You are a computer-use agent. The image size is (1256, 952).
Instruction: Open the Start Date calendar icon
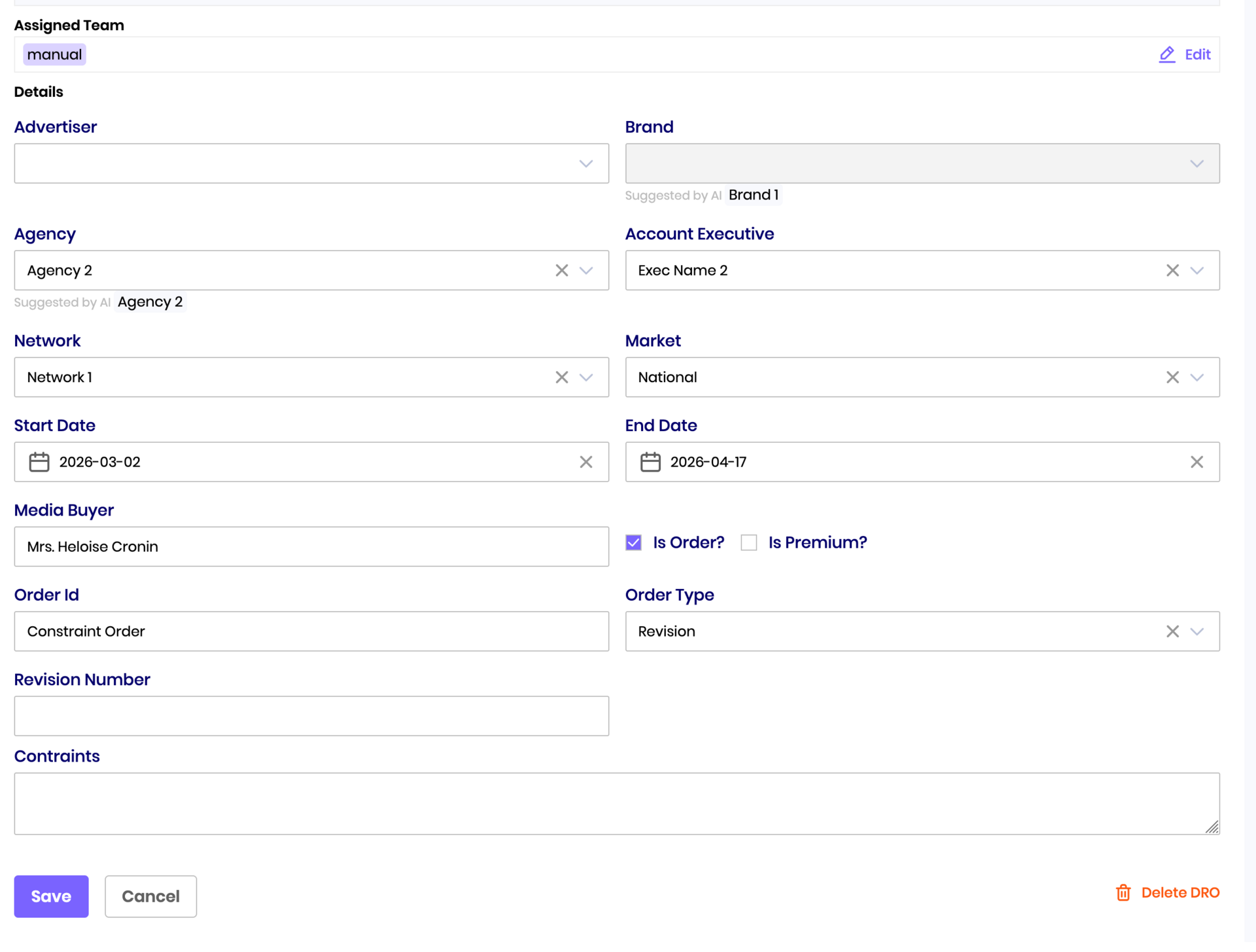pyautogui.click(x=39, y=462)
